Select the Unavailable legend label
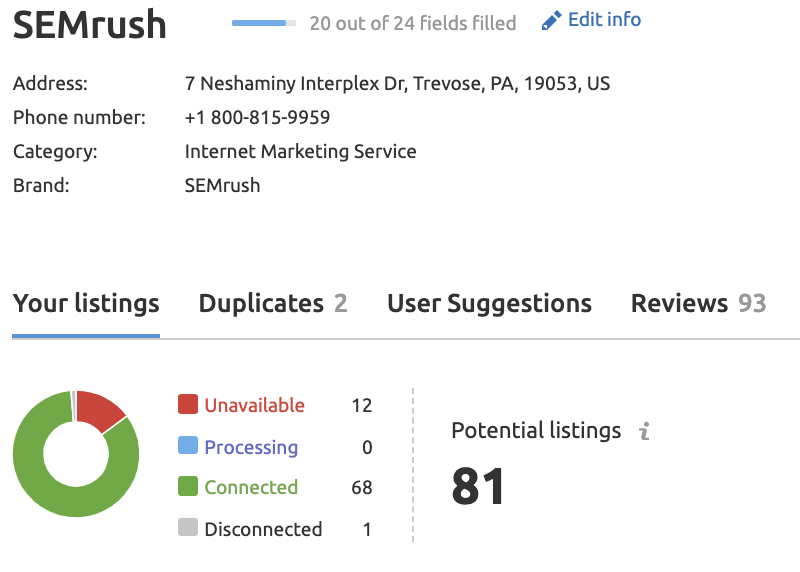 (254, 406)
